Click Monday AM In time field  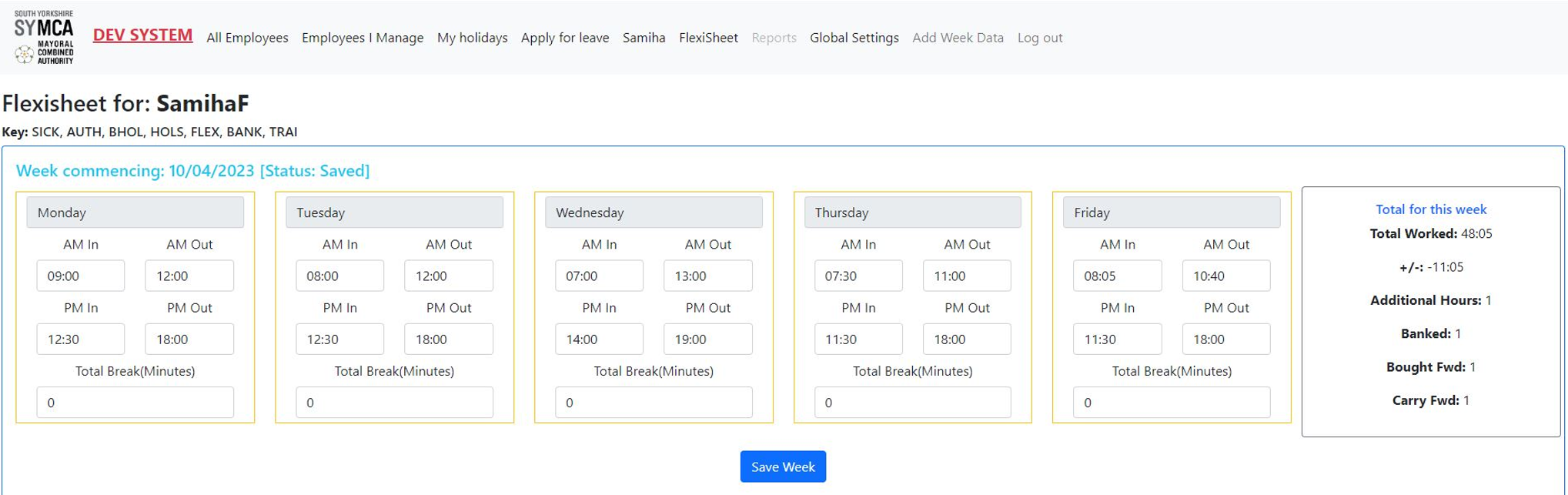coord(81,276)
